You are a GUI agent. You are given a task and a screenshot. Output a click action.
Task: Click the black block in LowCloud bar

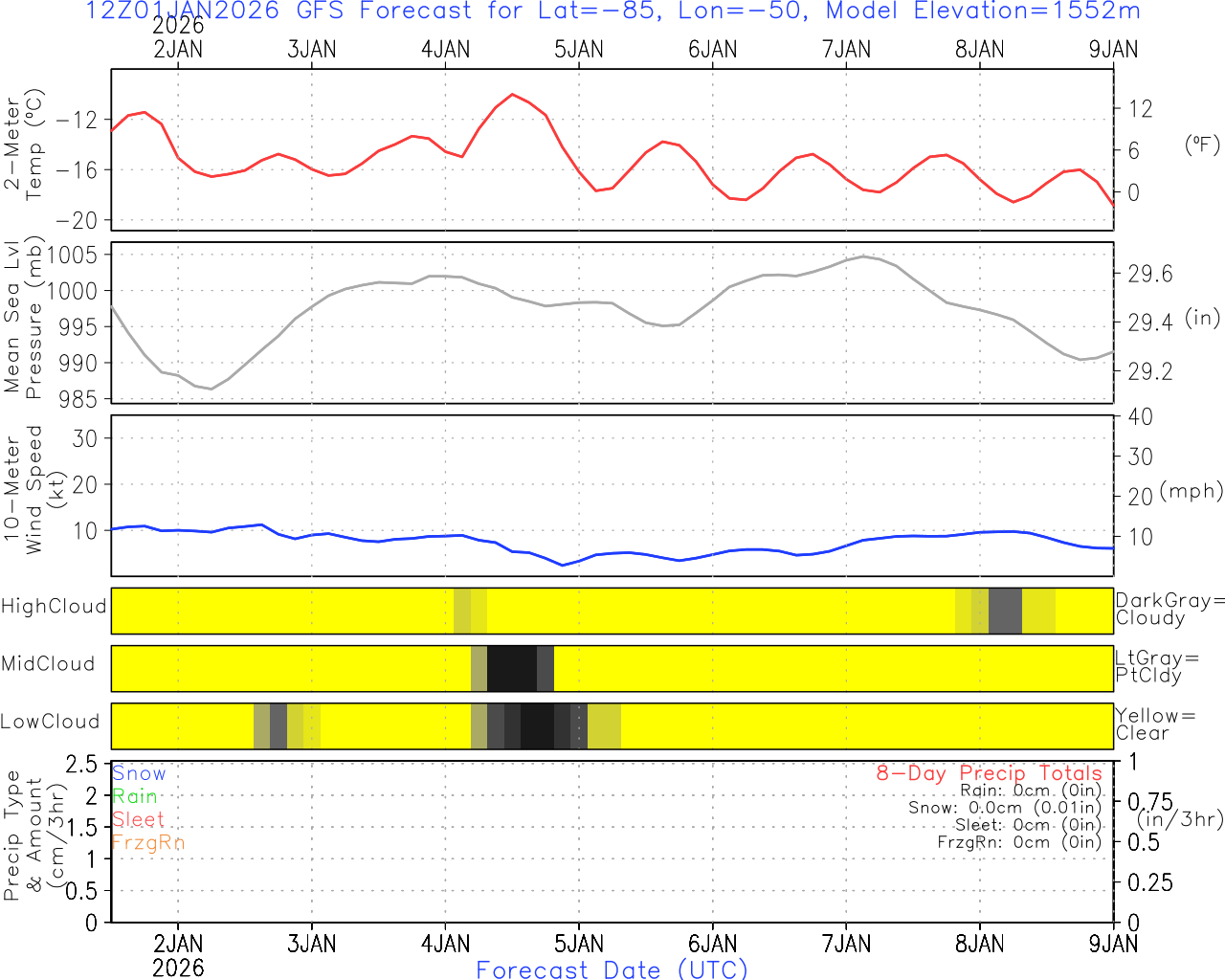coord(537,726)
